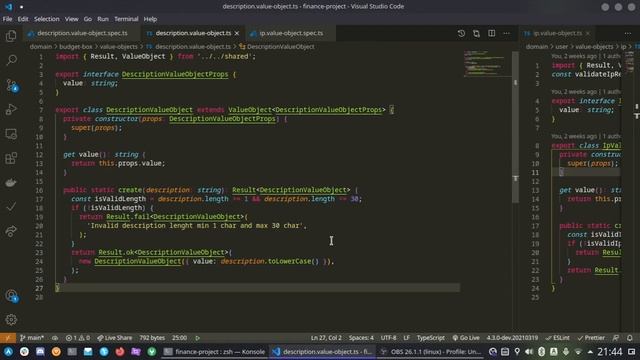640x360 pixels.
Task: Expand description.value-object.ts breadcrumb file segment
Action: pyautogui.click(x=189, y=47)
